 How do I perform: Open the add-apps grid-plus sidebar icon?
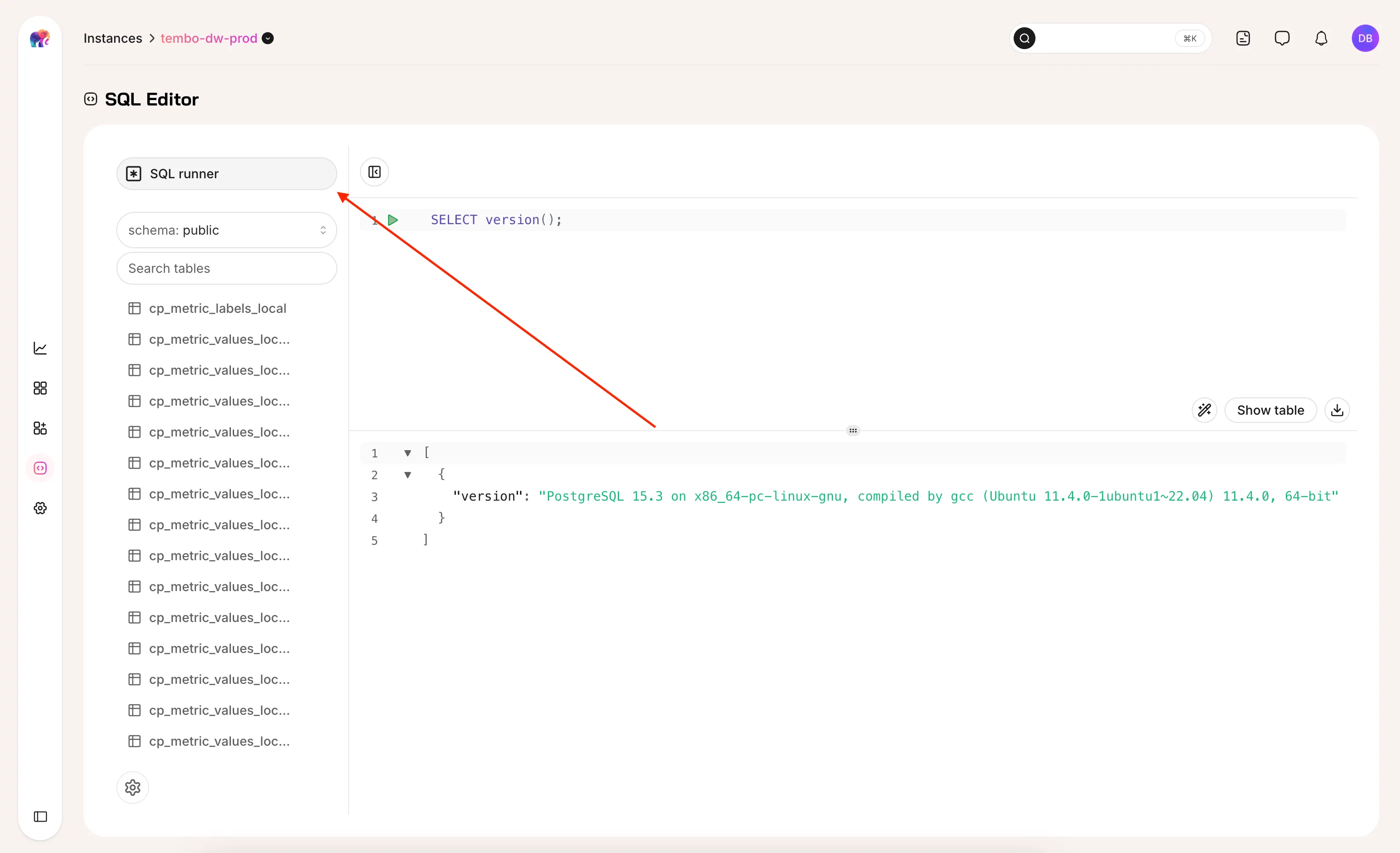(40, 428)
